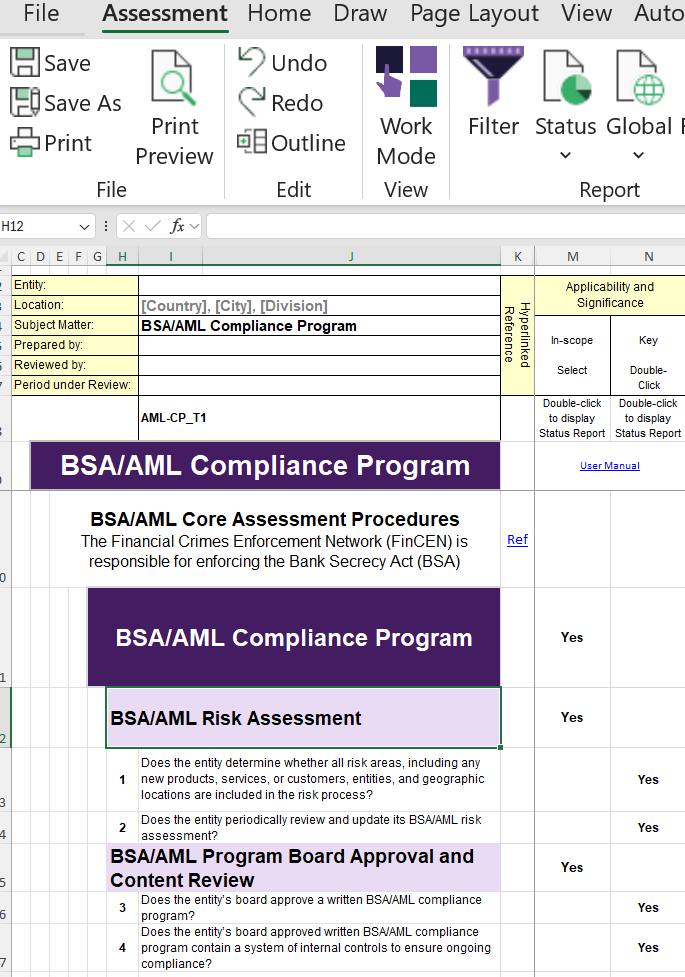Screen dimensions: 685x977
Task: Open the Global report dropdown
Action: 639,155
